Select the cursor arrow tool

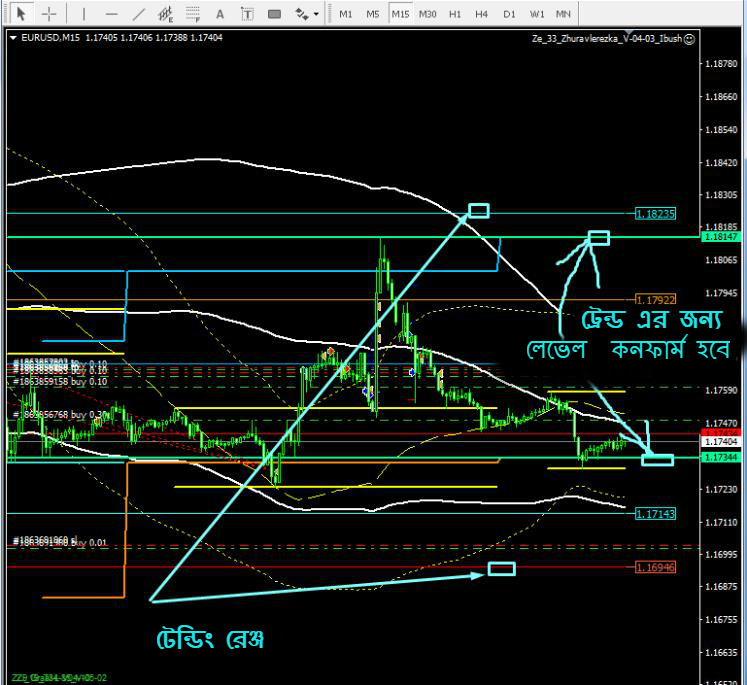pyautogui.click(x=20, y=14)
